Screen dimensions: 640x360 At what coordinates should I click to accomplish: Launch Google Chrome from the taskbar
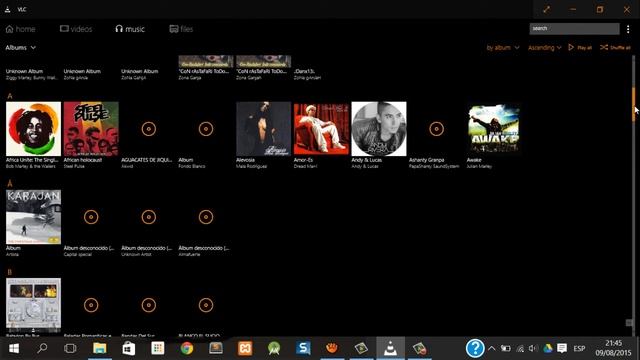pos(187,348)
